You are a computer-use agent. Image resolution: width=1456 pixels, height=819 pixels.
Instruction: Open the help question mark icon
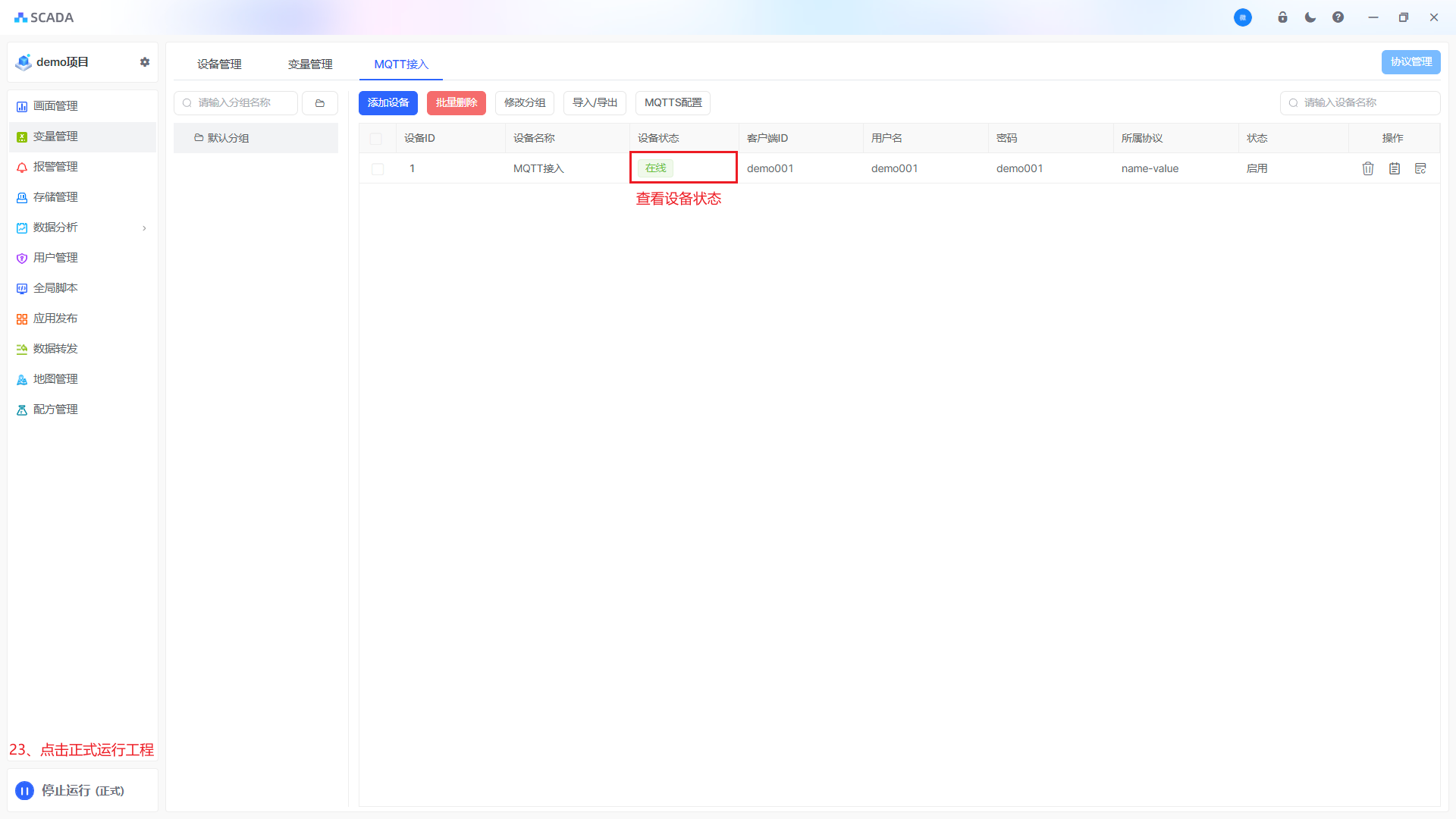1338,17
